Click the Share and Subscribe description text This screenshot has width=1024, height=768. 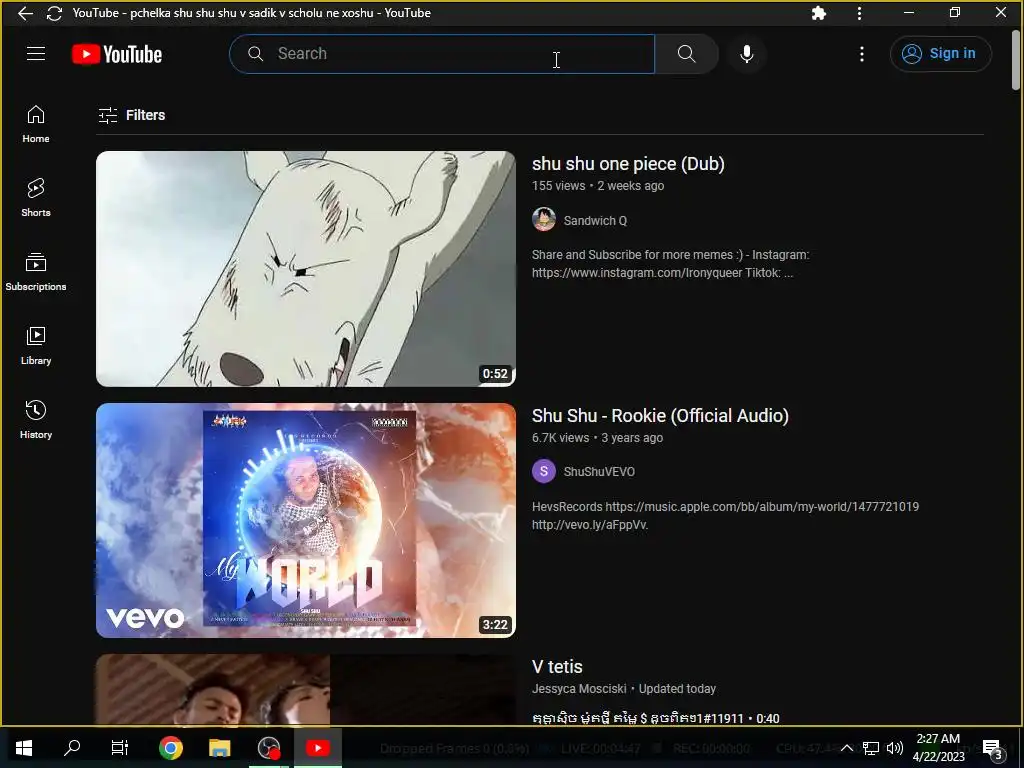tap(670, 264)
